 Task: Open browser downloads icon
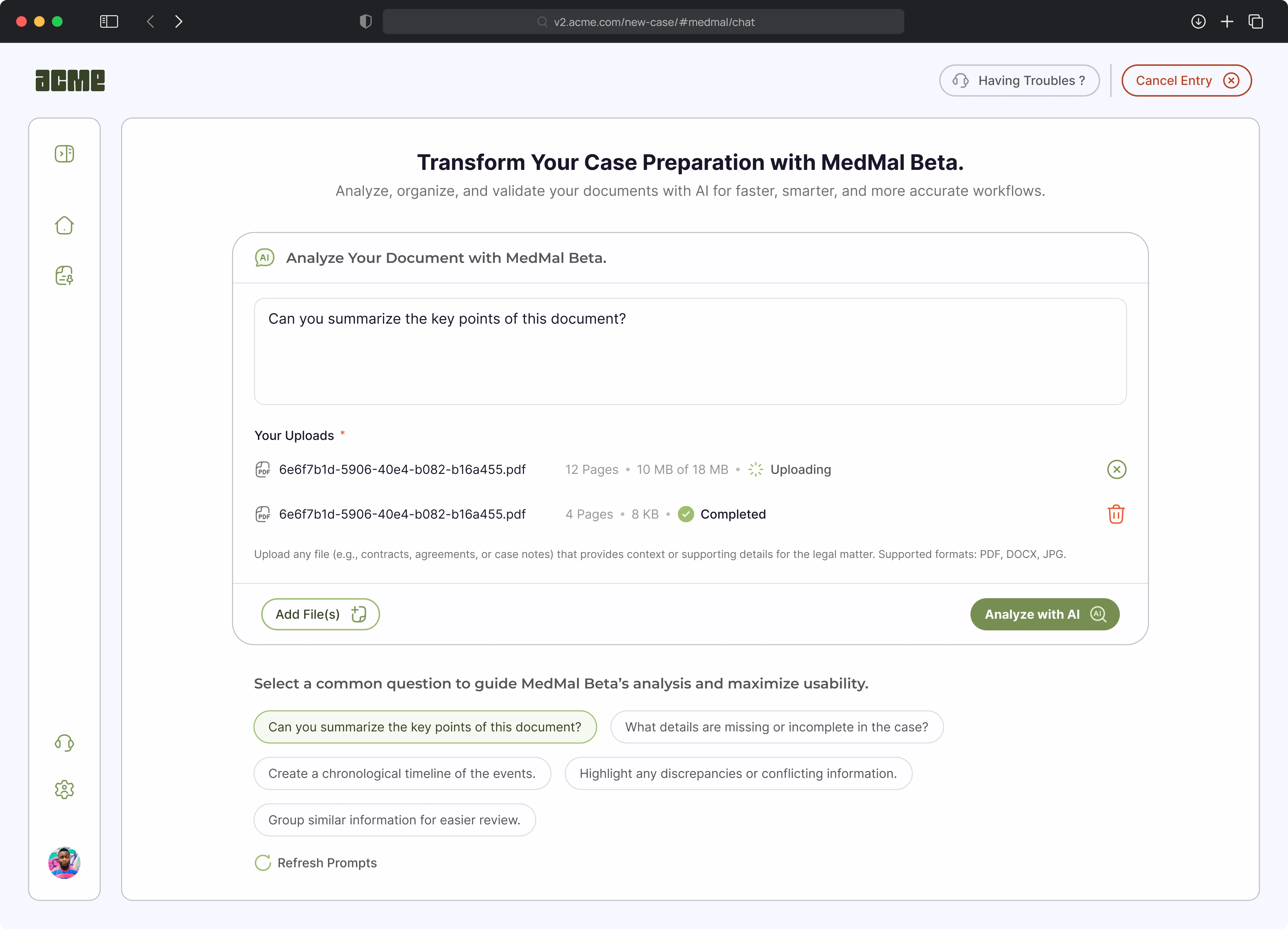1198,21
